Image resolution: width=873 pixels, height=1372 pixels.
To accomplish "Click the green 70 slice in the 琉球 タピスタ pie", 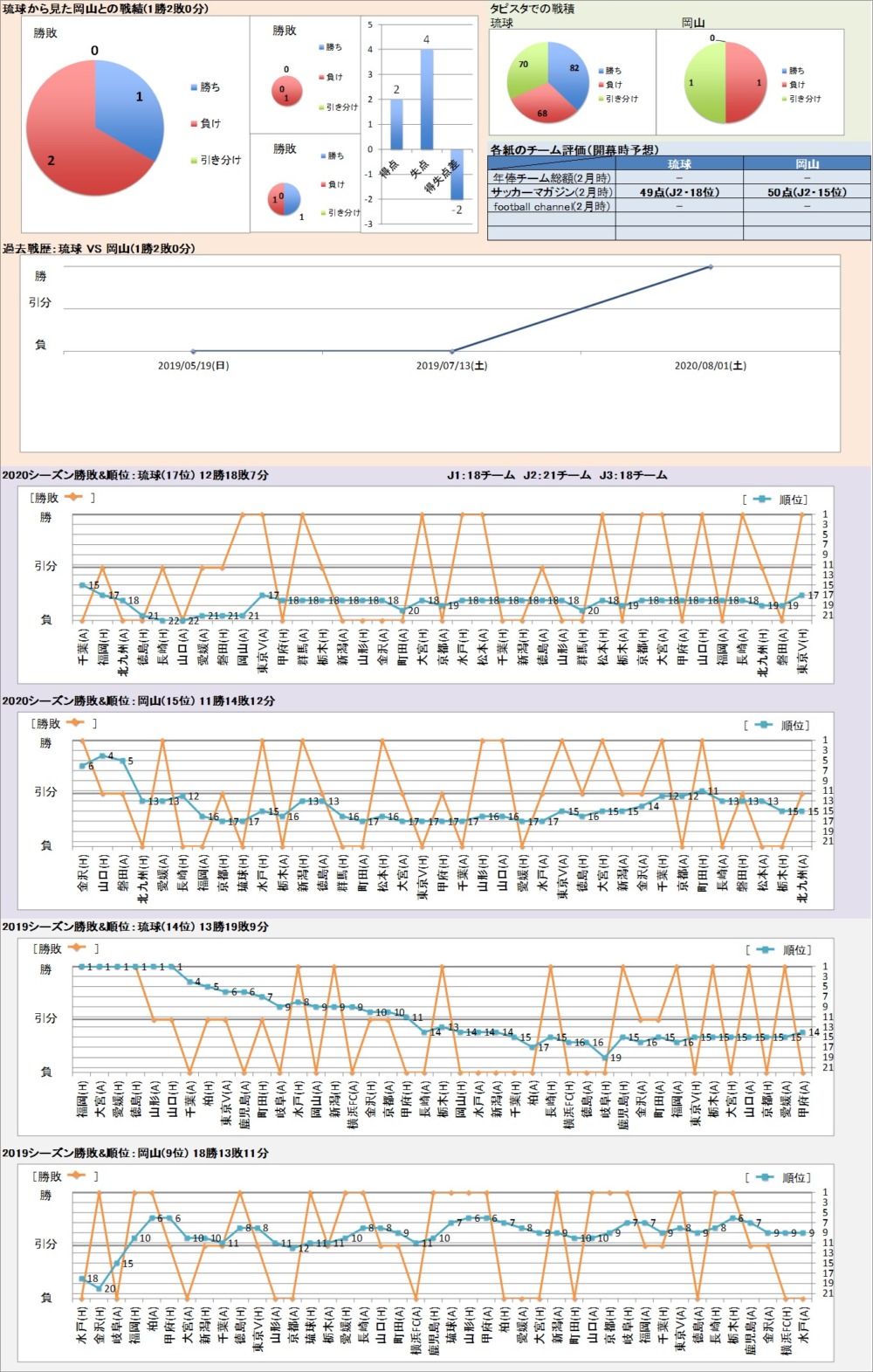I will [526, 70].
